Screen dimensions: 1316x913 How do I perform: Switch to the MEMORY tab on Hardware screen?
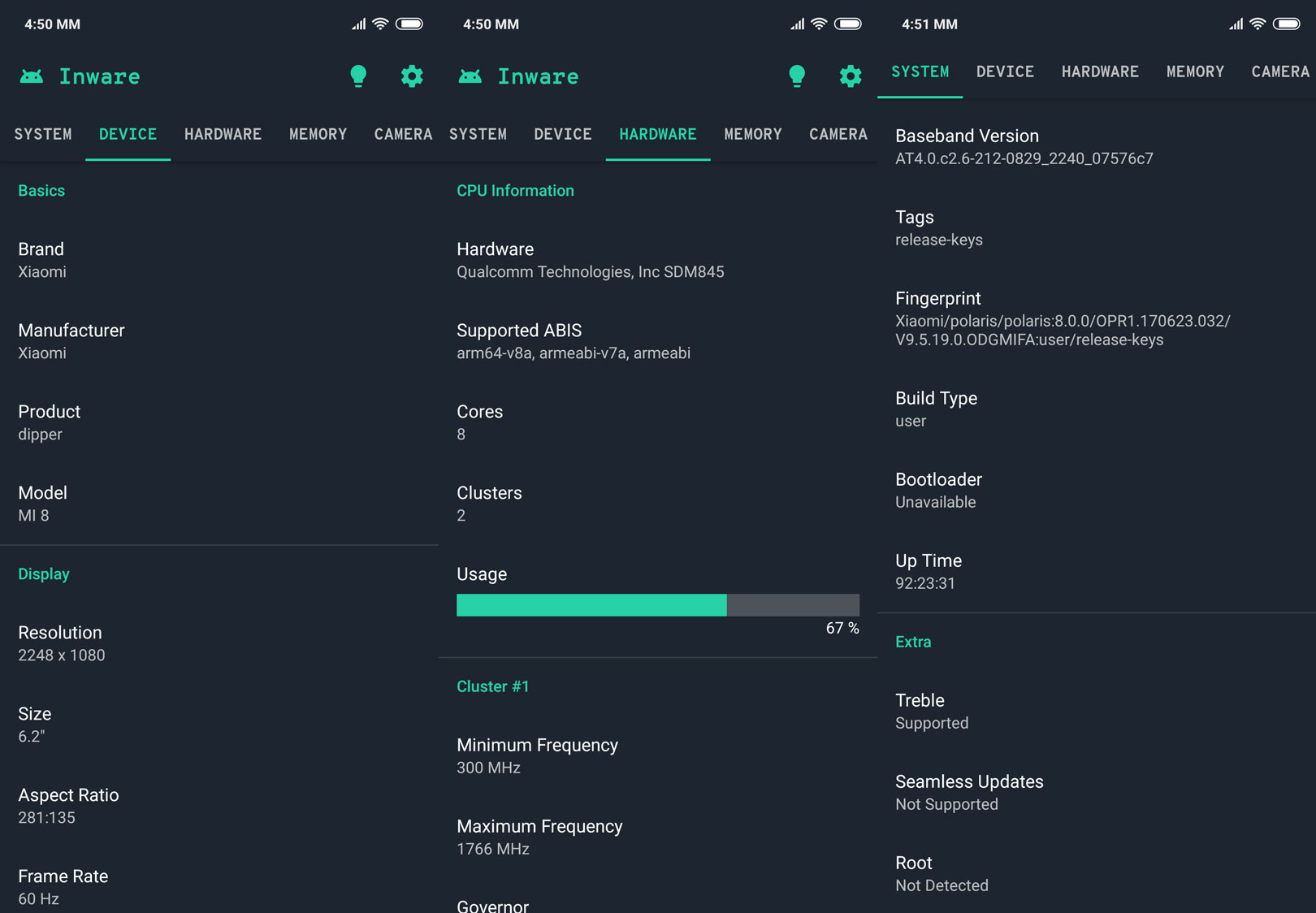[x=753, y=134]
